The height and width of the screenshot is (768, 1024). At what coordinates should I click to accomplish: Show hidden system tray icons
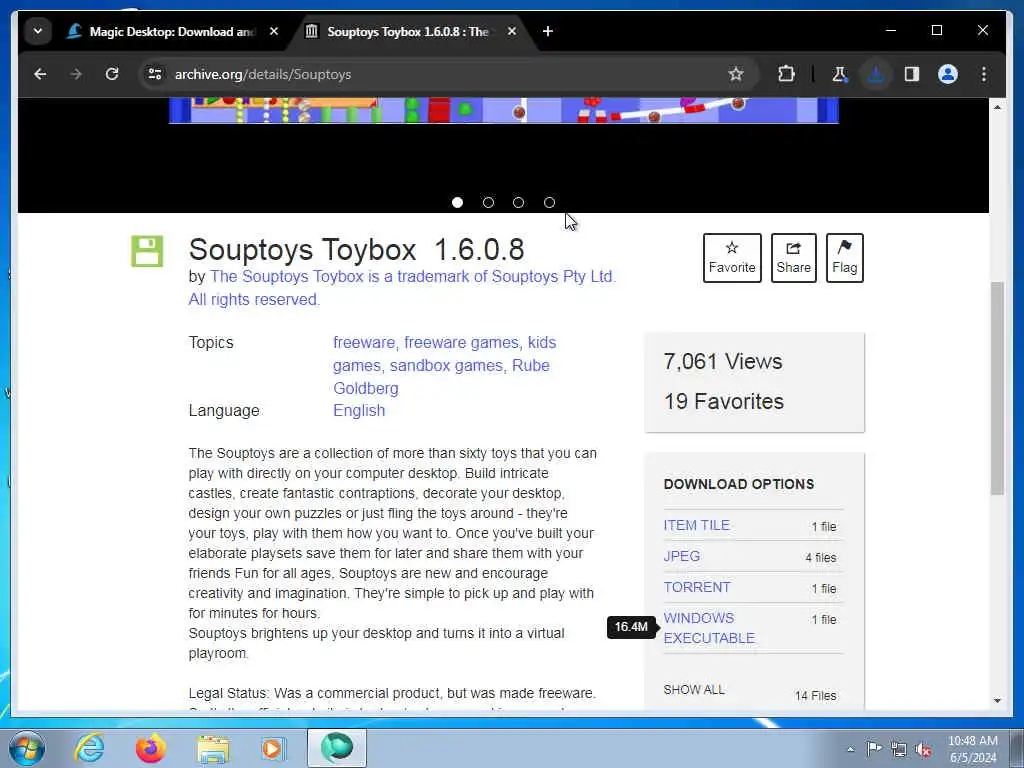click(x=850, y=750)
